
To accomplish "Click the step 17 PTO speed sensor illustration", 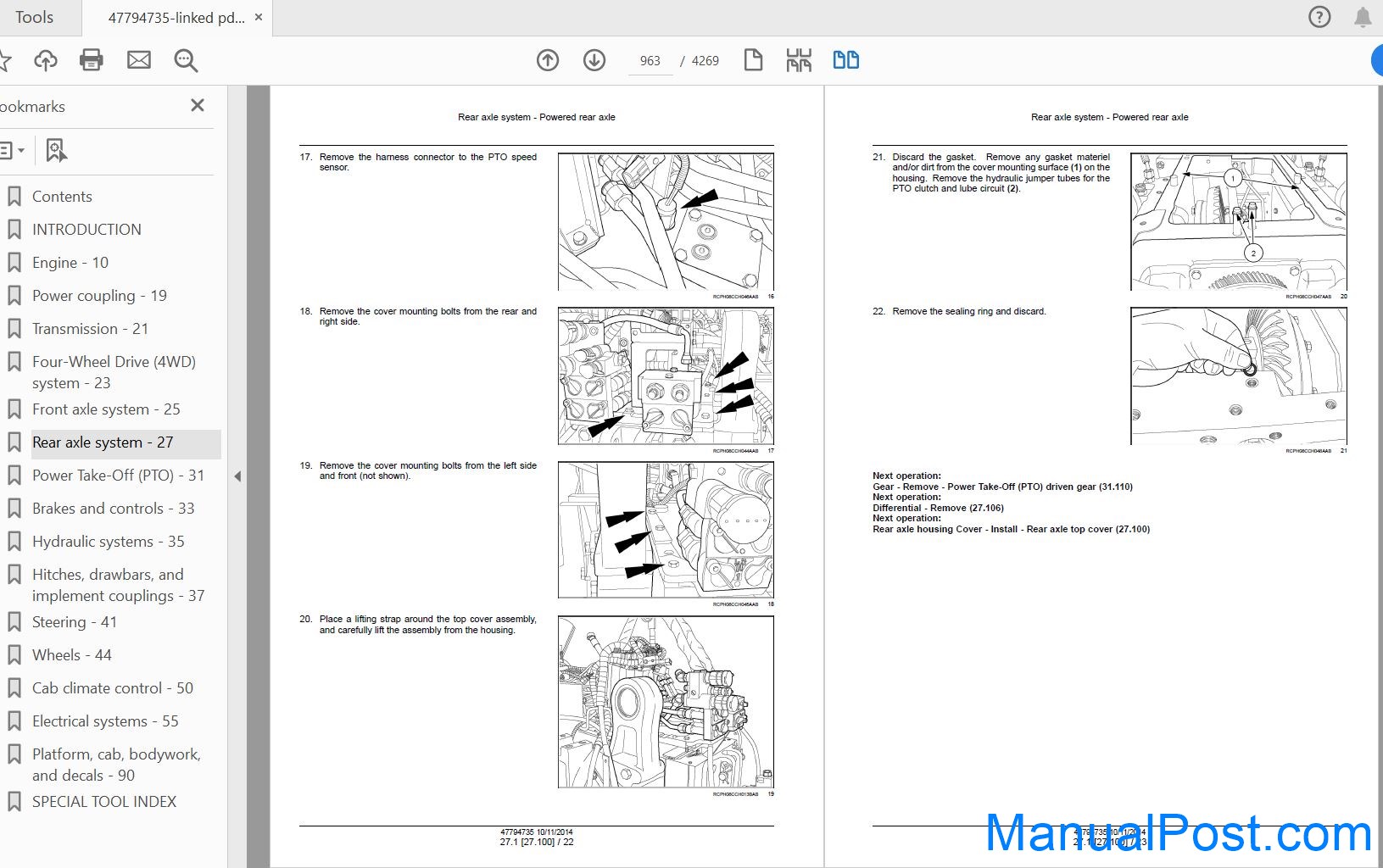I will (x=666, y=222).
